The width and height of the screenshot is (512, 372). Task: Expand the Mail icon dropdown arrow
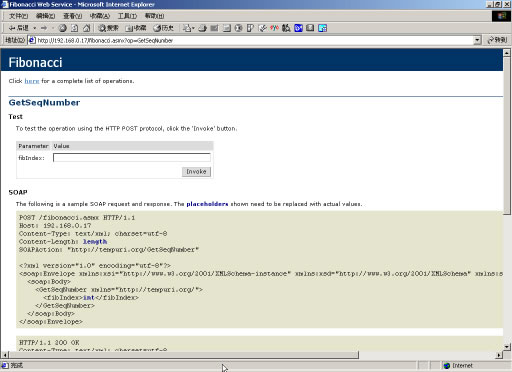(x=193, y=28)
